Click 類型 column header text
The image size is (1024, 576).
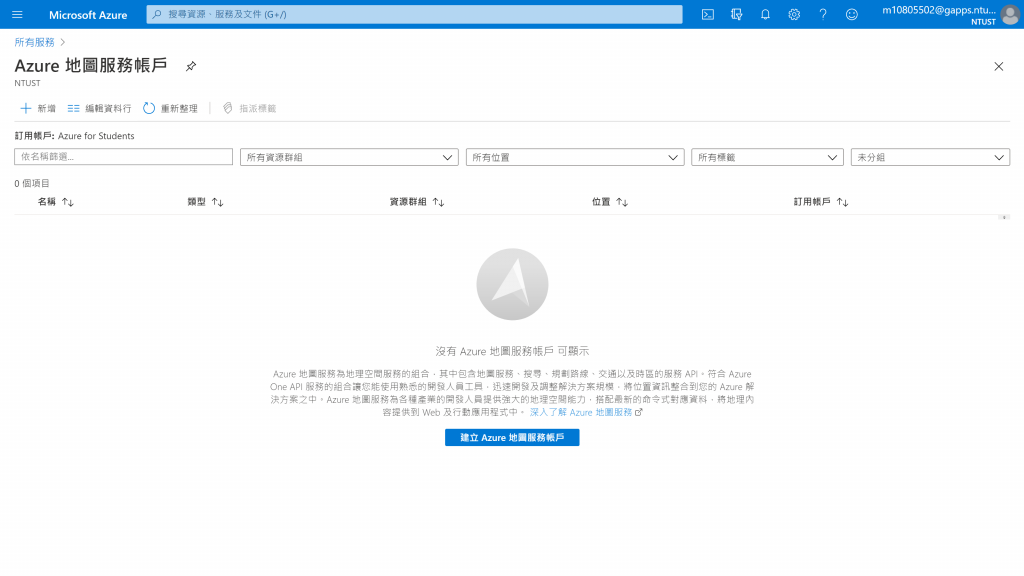tap(197, 202)
